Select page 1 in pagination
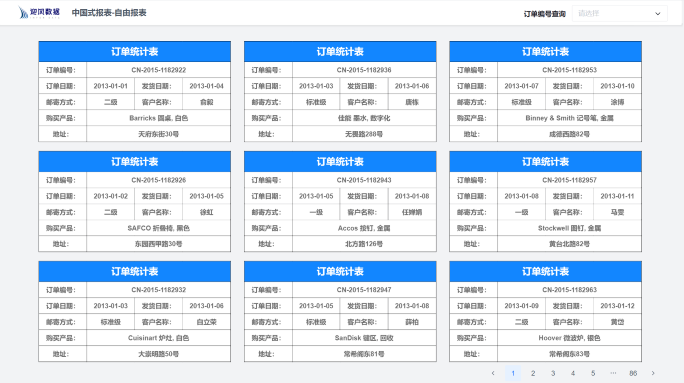This screenshot has width=684, height=383. click(x=513, y=373)
